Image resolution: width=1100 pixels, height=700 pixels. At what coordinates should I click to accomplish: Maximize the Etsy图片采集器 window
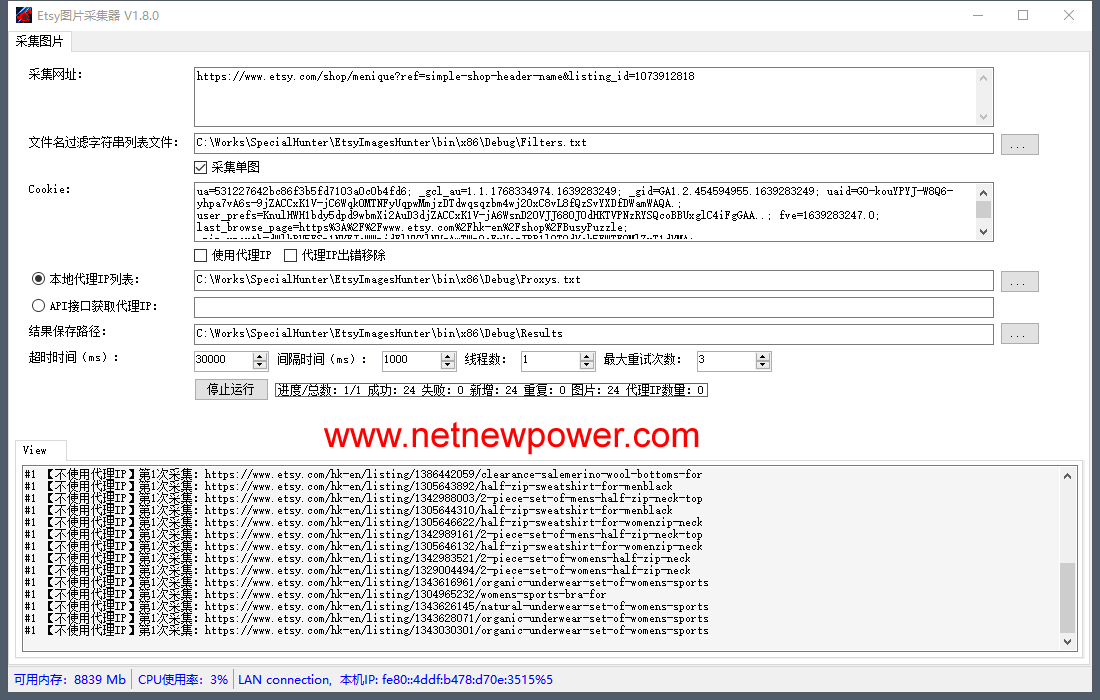pyautogui.click(x=1023, y=15)
